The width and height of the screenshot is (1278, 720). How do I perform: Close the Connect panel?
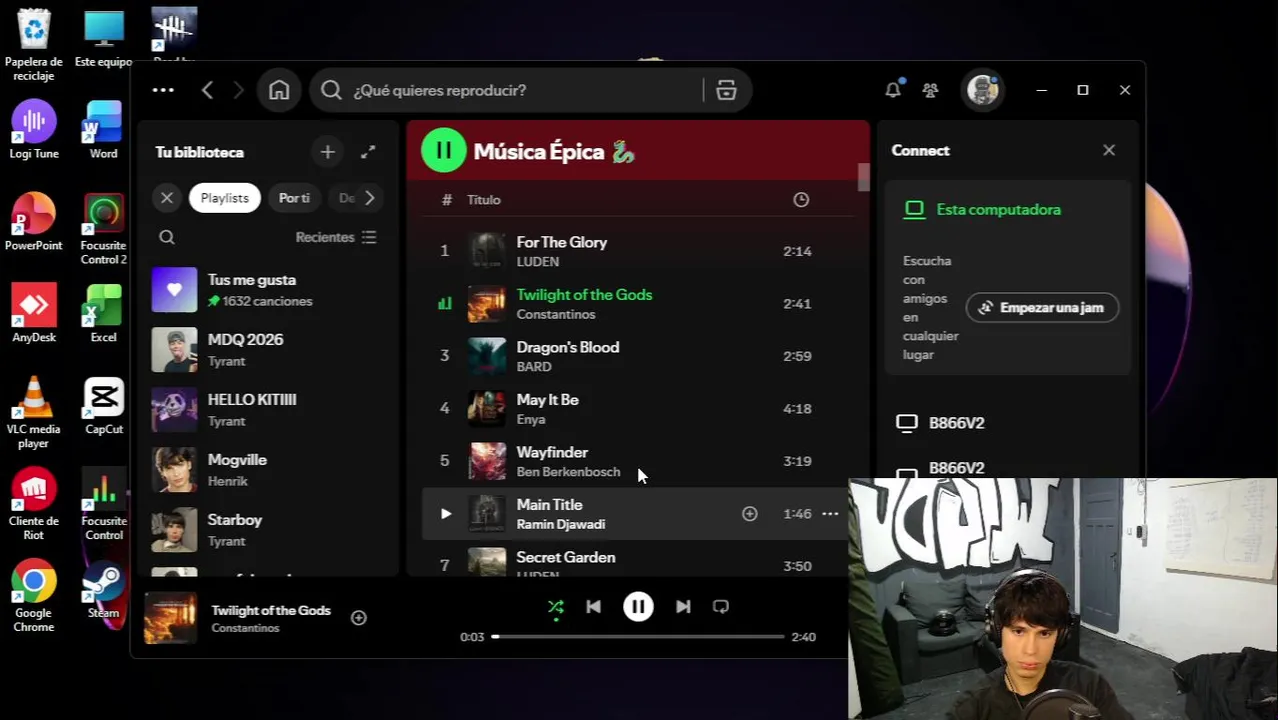pos(1109,150)
